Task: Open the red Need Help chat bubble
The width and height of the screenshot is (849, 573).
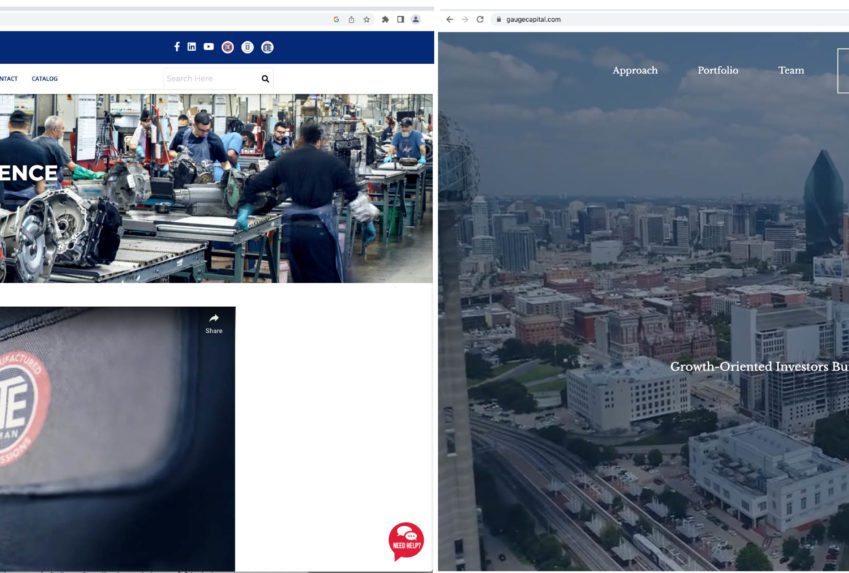Action: pos(406,540)
